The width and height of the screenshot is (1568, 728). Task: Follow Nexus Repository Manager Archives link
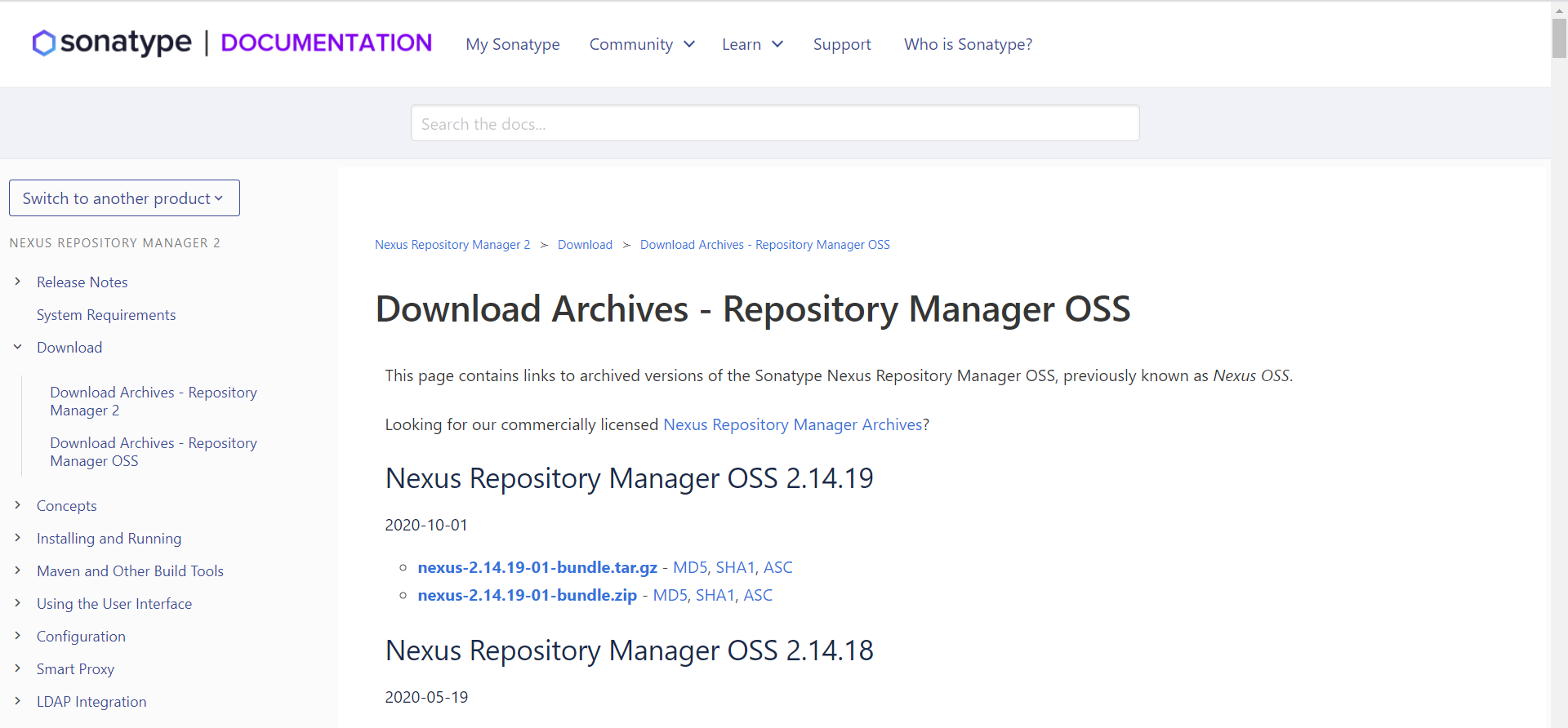793,424
